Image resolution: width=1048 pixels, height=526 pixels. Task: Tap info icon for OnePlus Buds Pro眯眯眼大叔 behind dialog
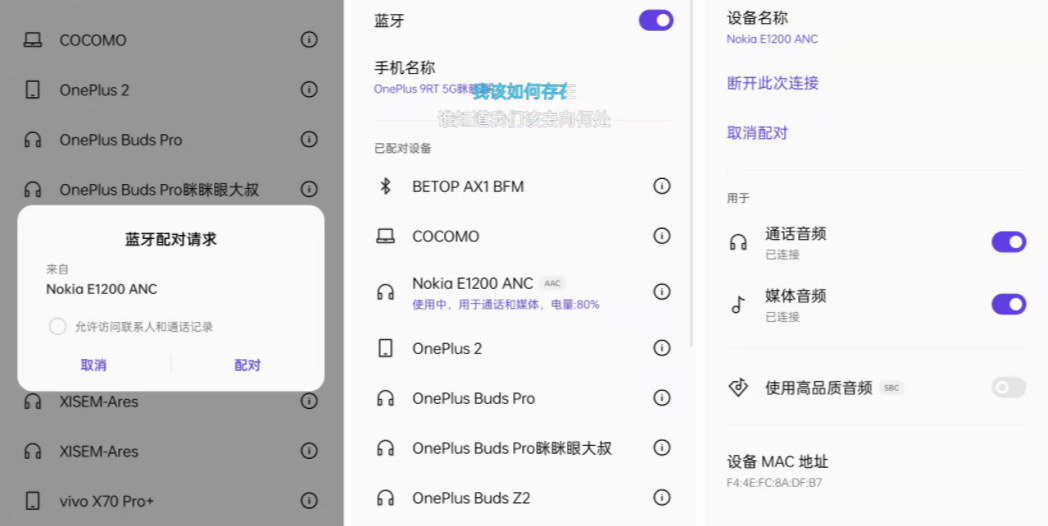pos(309,189)
